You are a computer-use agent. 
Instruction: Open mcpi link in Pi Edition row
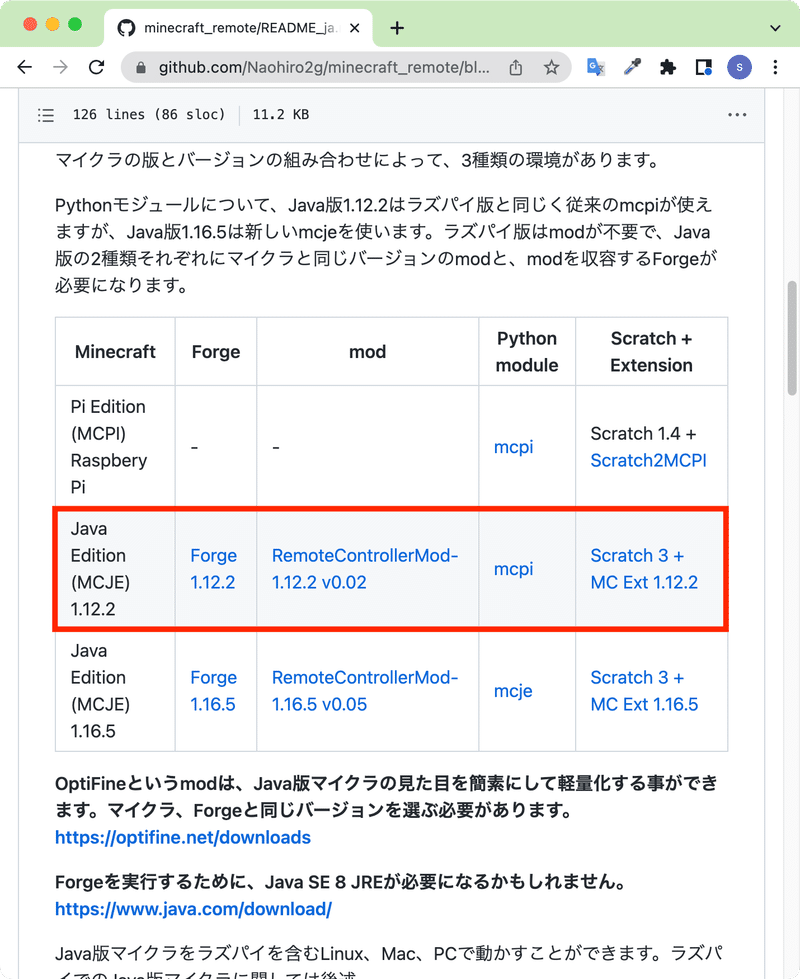tap(513, 447)
